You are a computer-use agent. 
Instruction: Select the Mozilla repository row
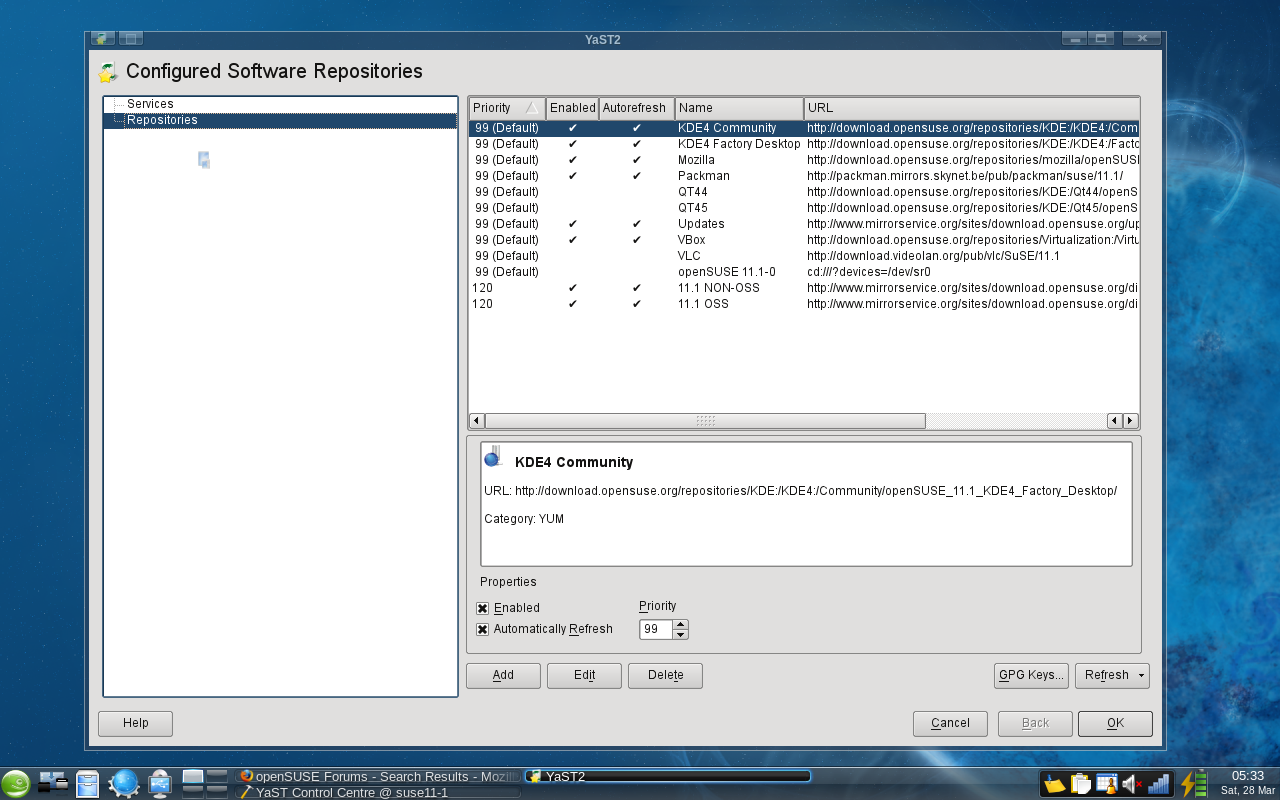coord(804,160)
